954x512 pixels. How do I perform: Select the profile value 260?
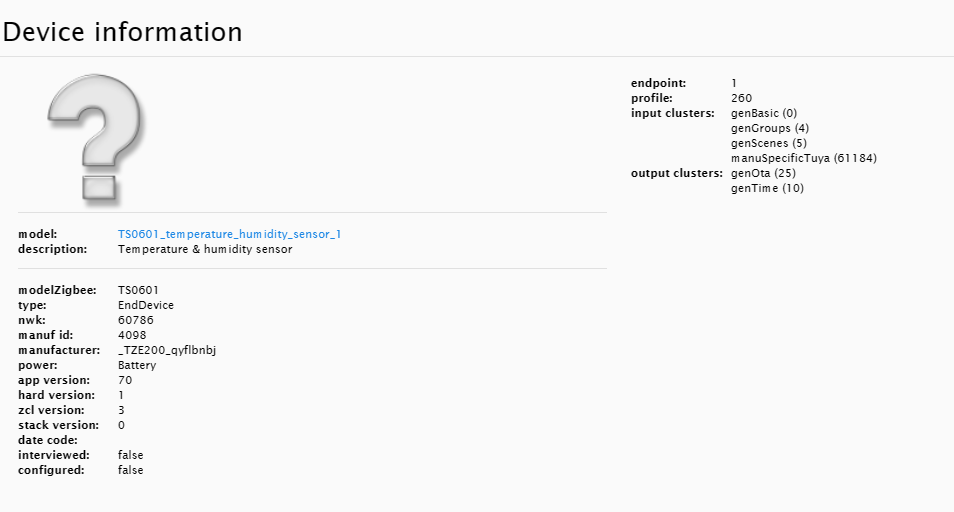pyautogui.click(x=741, y=98)
